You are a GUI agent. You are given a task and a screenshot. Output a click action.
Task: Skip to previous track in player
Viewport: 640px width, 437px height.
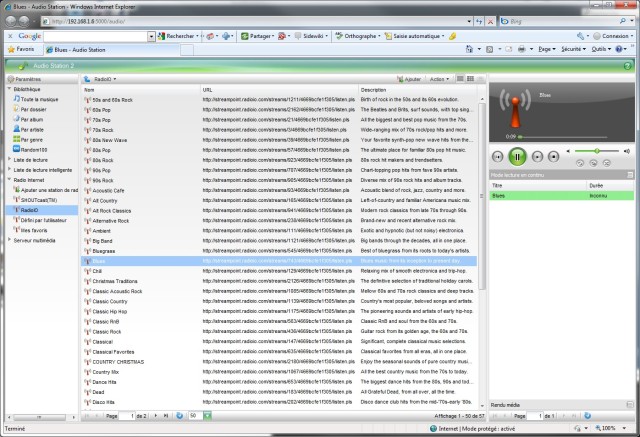click(x=498, y=157)
